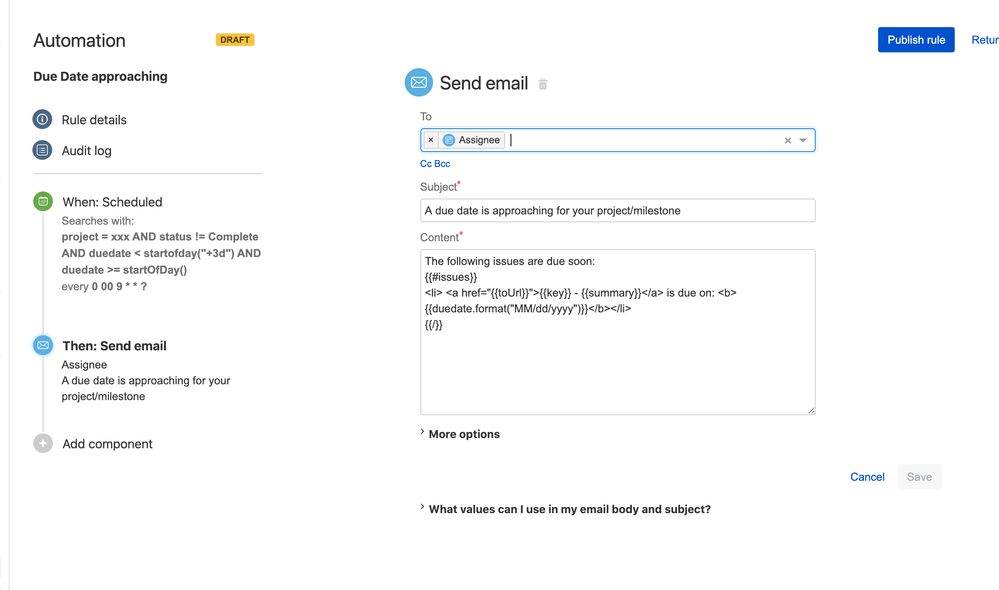Click the Audit log list icon
Screen dimensions: 999x590
coord(42,150)
